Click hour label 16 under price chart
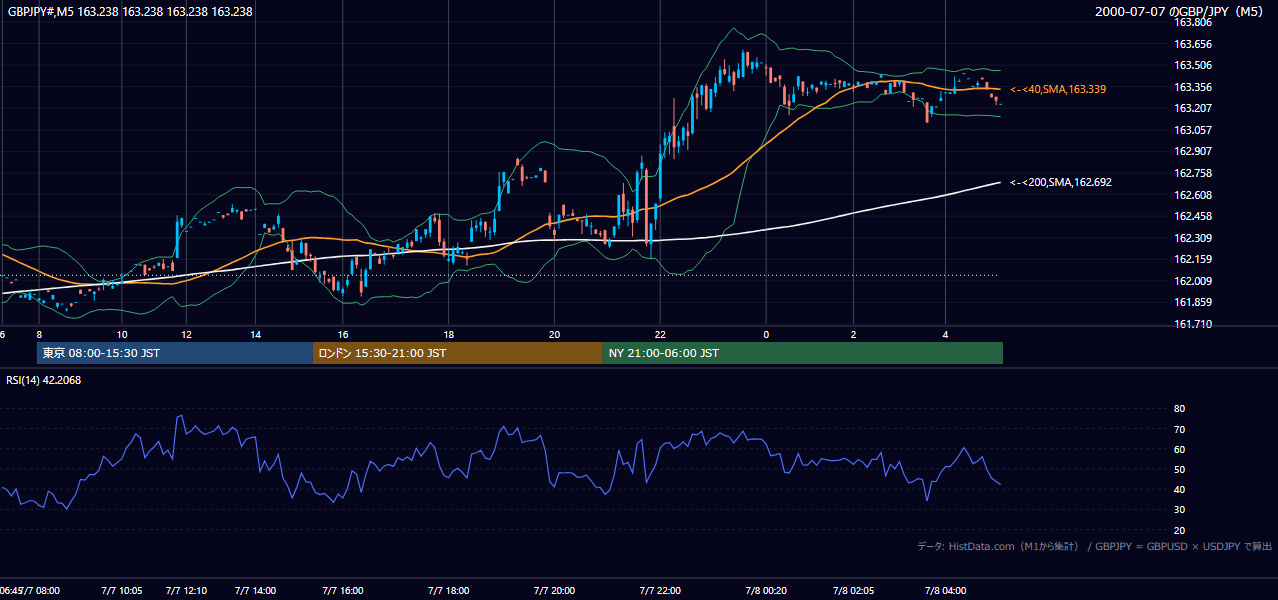 pos(343,334)
